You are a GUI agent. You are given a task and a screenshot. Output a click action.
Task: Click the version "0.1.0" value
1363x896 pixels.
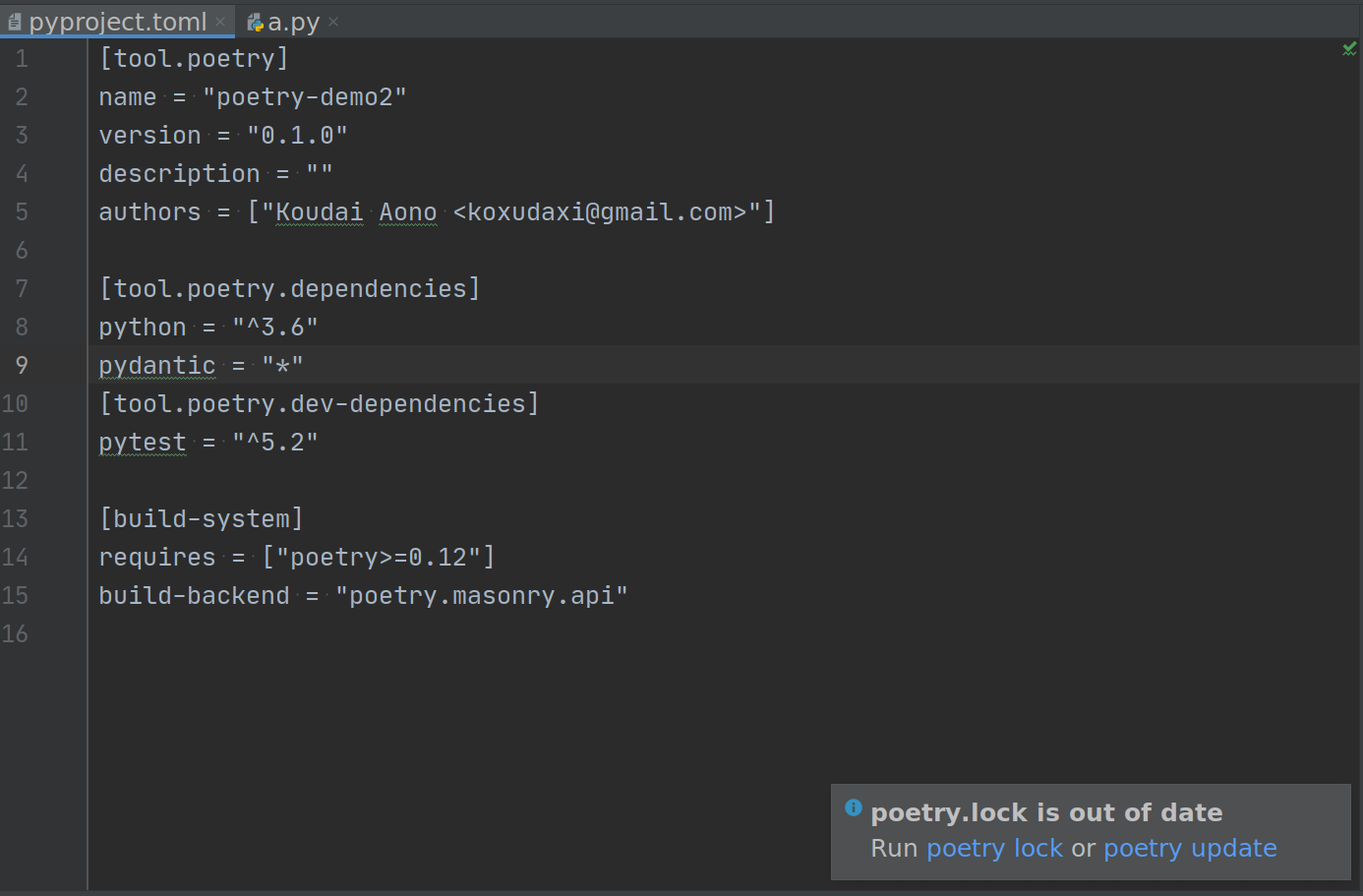[x=297, y=135]
